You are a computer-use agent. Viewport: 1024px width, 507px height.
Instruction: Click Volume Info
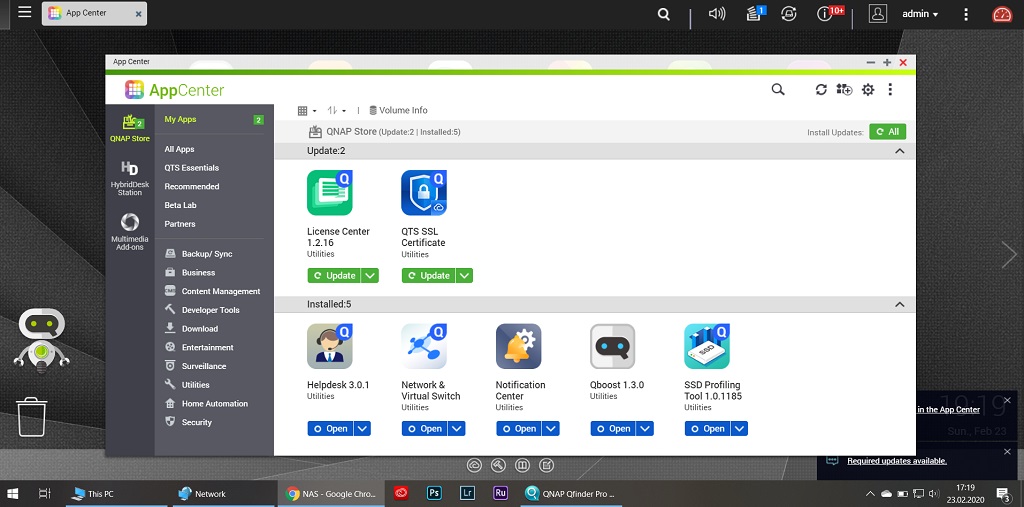click(x=398, y=110)
